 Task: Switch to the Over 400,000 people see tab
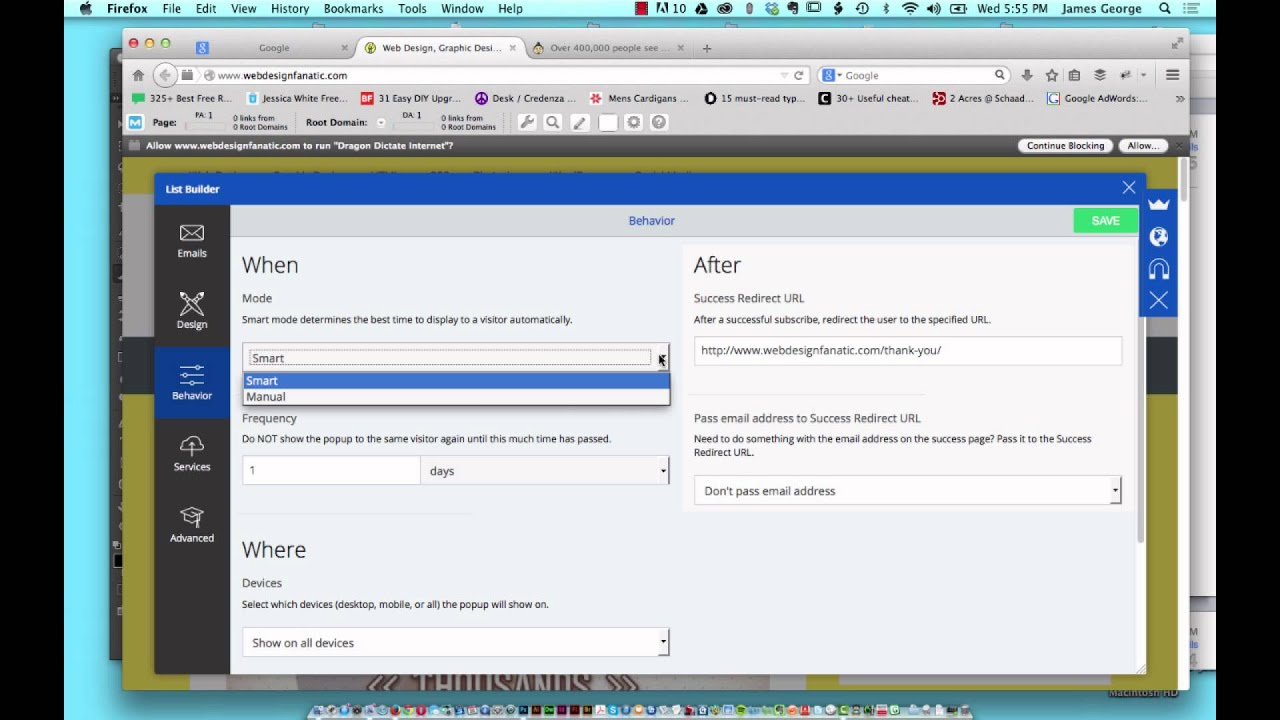610,48
